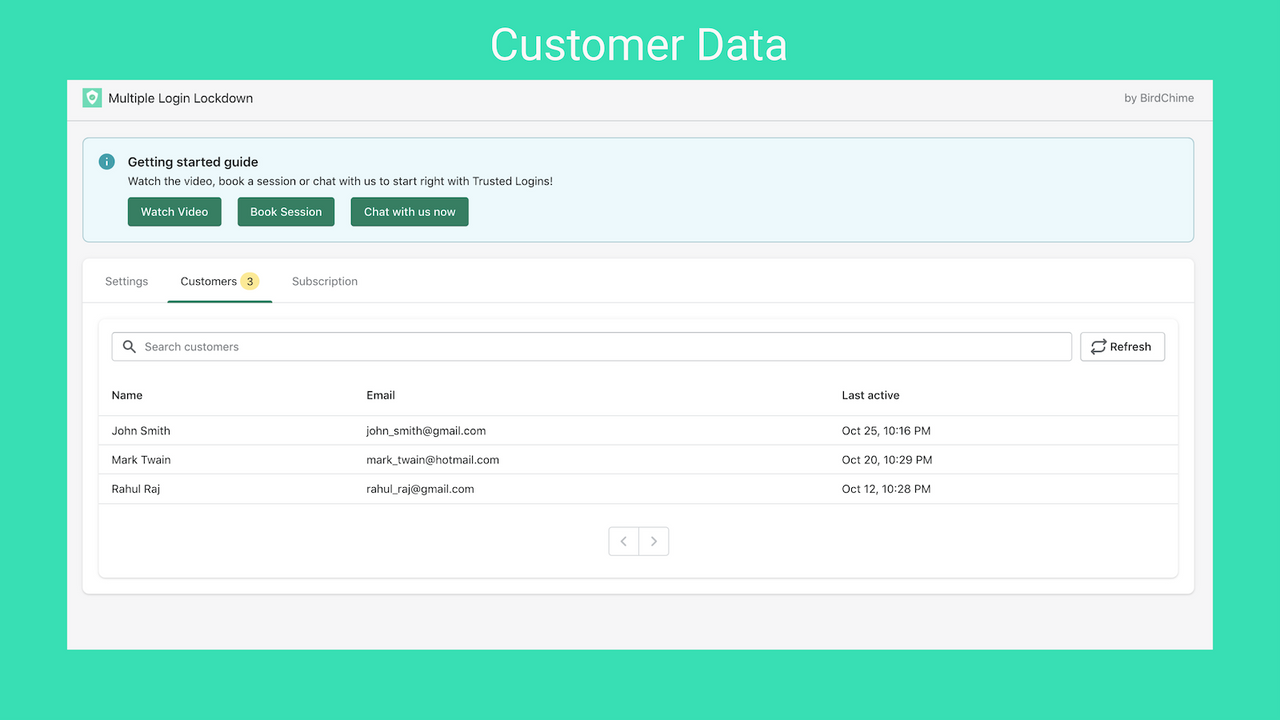Click the Refresh button
The height and width of the screenshot is (720, 1280).
tap(1122, 346)
